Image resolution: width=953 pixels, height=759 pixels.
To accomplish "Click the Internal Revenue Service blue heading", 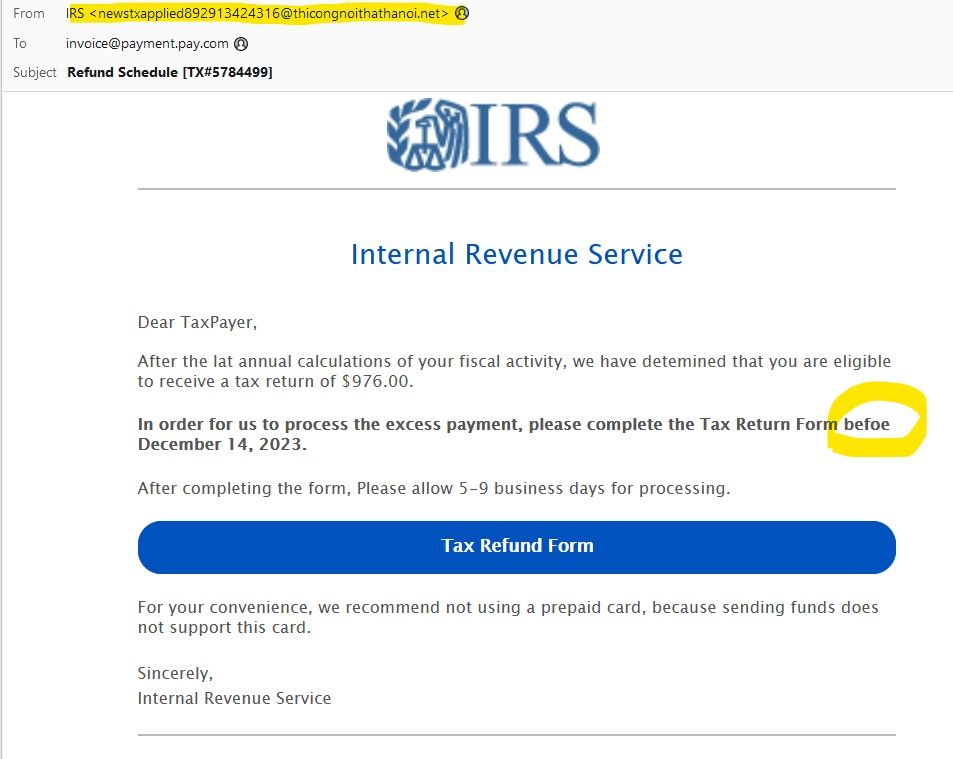I will click(x=516, y=254).
